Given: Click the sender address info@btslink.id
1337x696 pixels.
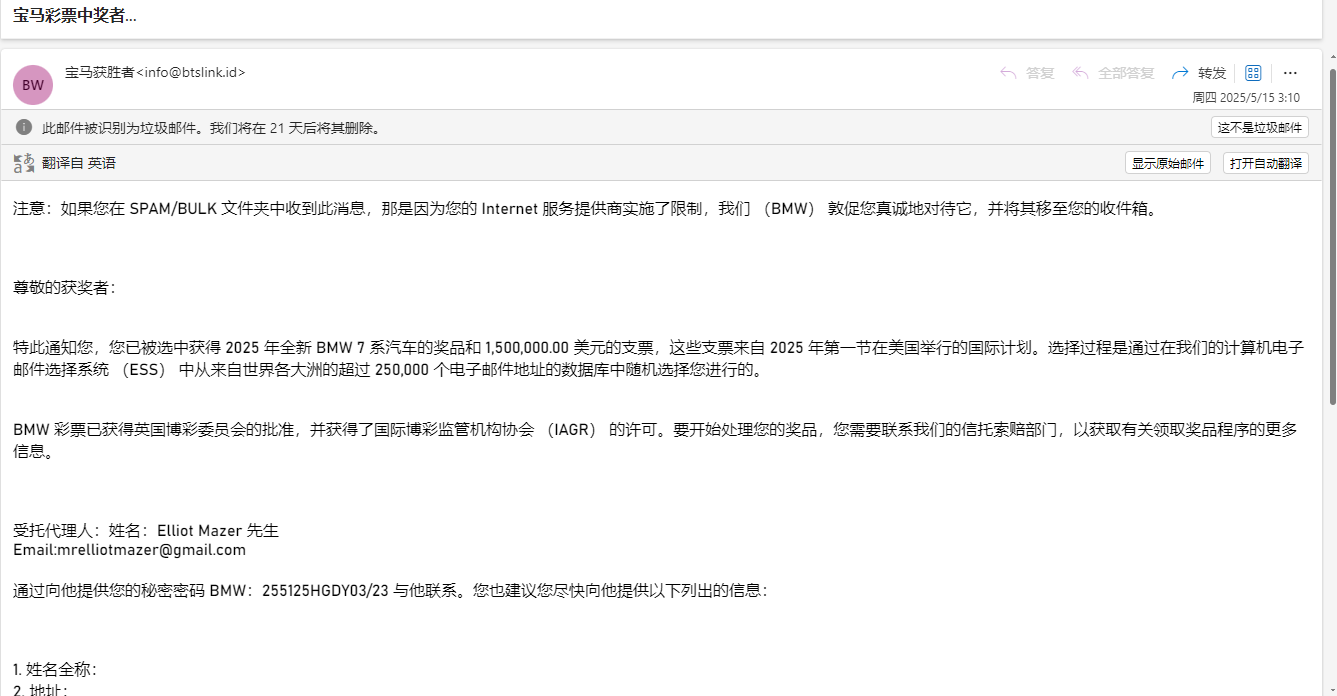Looking at the screenshot, I should tap(193, 72).
